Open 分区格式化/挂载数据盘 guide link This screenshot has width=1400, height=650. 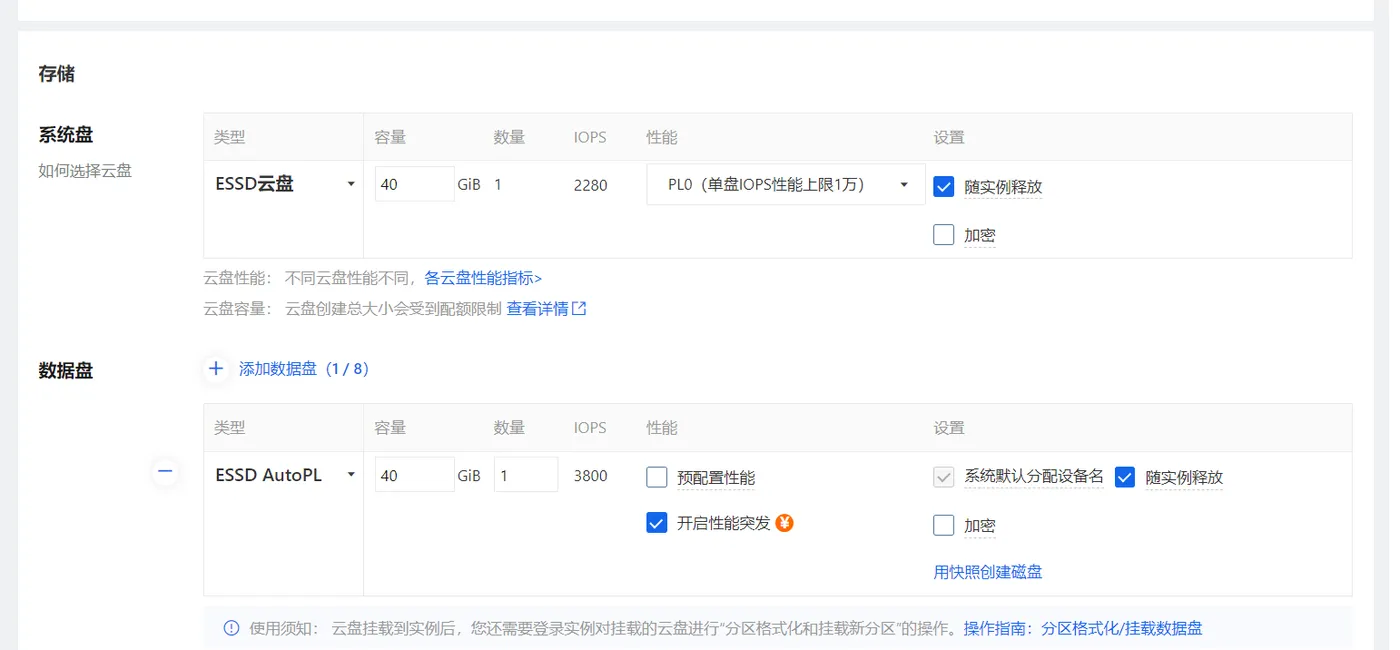pyautogui.click(x=1122, y=628)
